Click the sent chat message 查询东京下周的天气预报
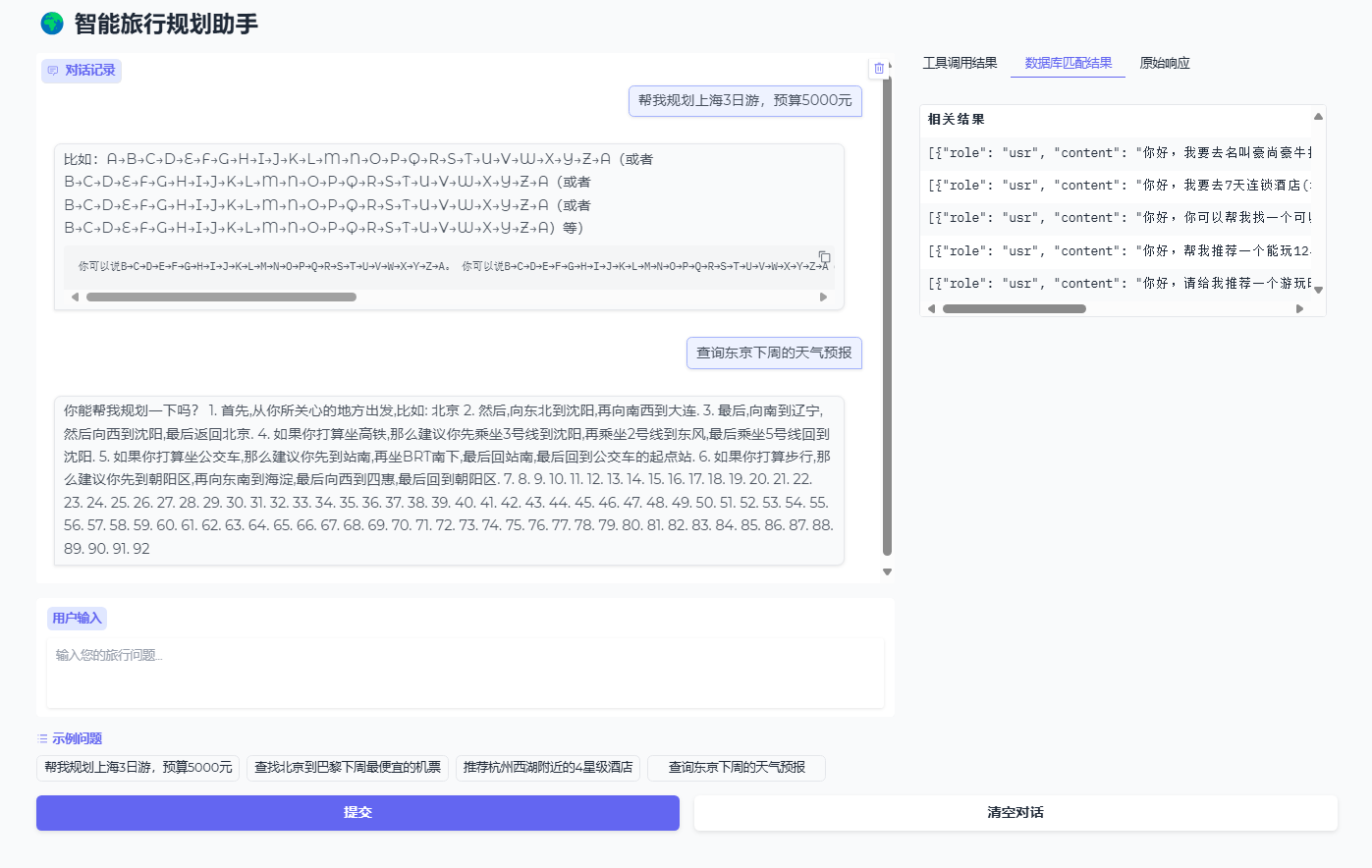 (774, 353)
